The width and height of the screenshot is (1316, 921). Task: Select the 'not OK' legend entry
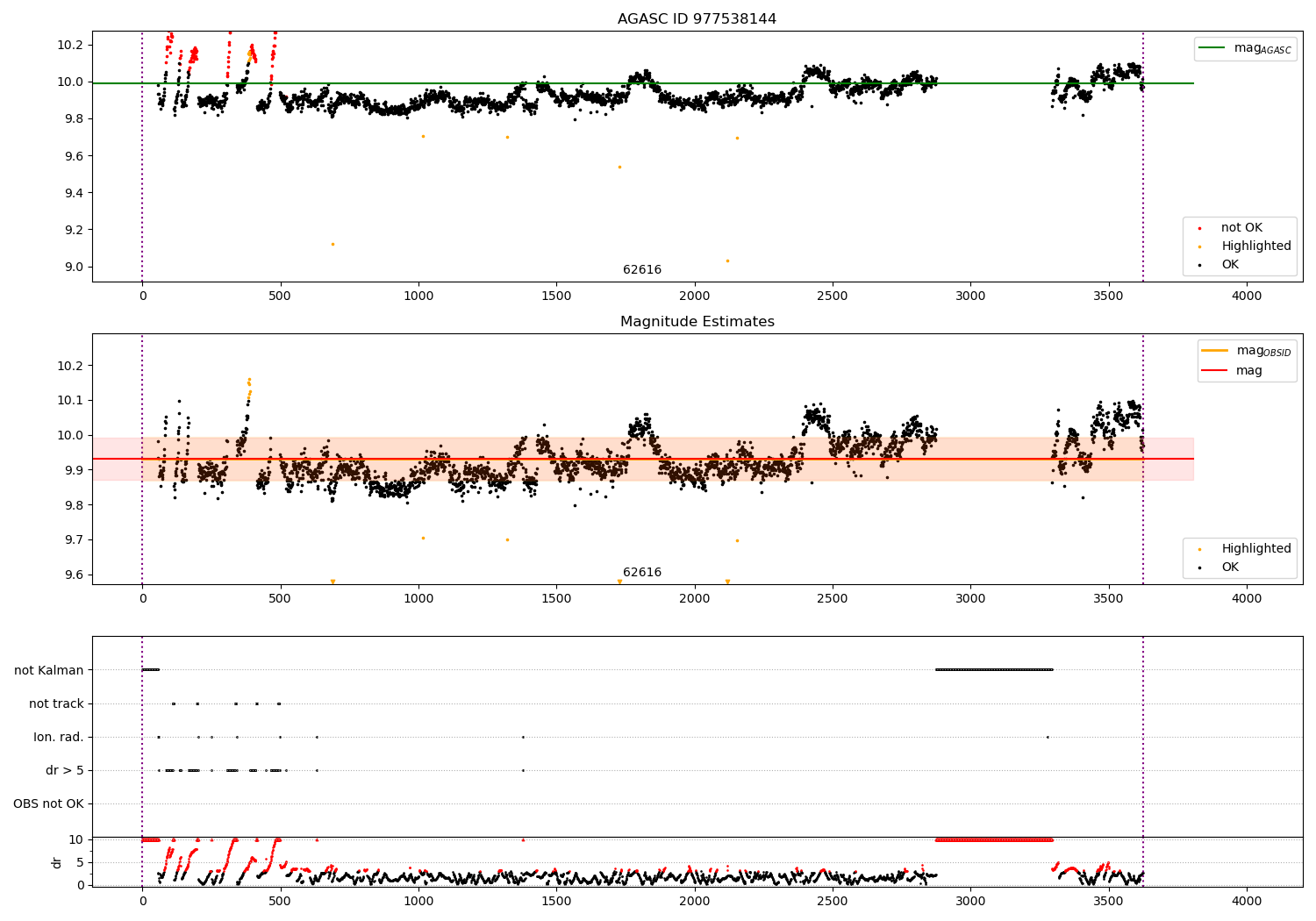(x=1231, y=227)
